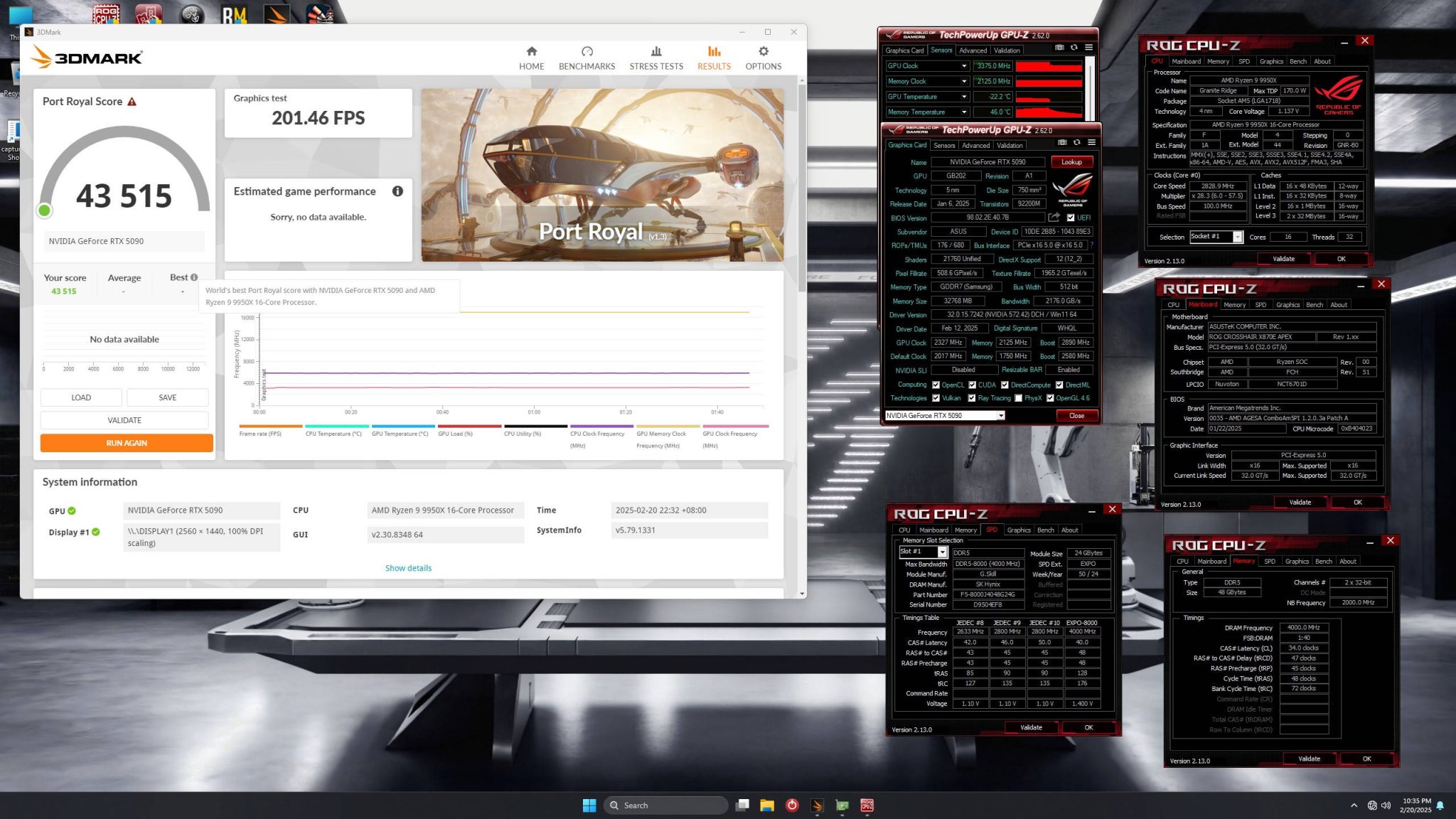Toggle the Vulkan checkbox in GPU-Z
The image size is (1456, 819).
coord(936,398)
